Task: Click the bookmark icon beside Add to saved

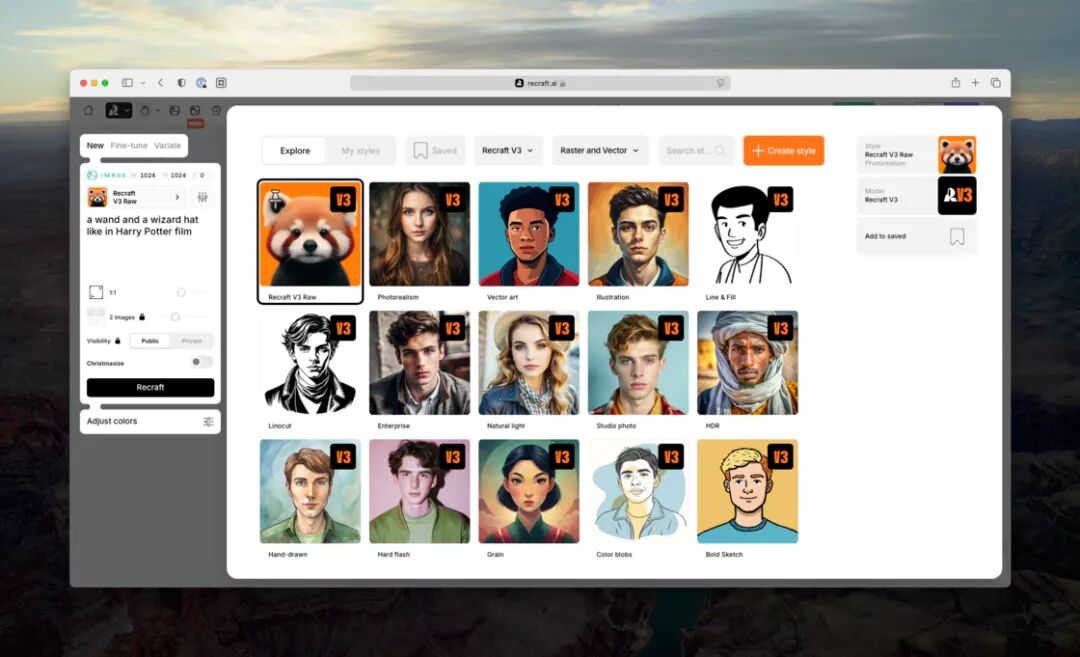Action: [x=957, y=236]
